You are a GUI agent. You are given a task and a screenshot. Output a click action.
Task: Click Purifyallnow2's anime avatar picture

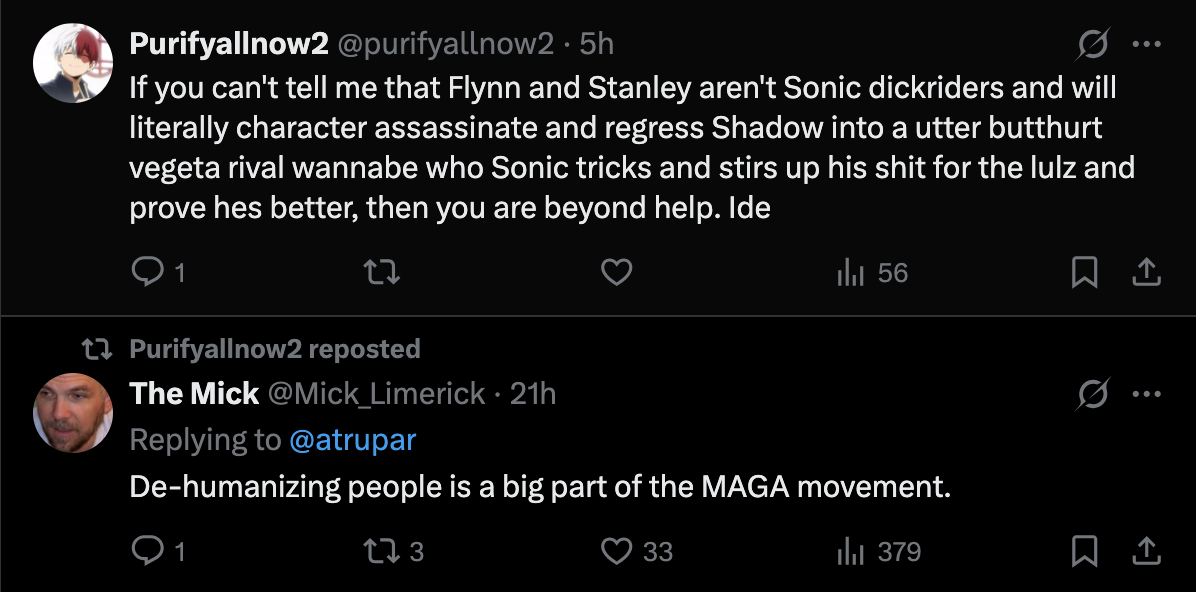pos(71,62)
